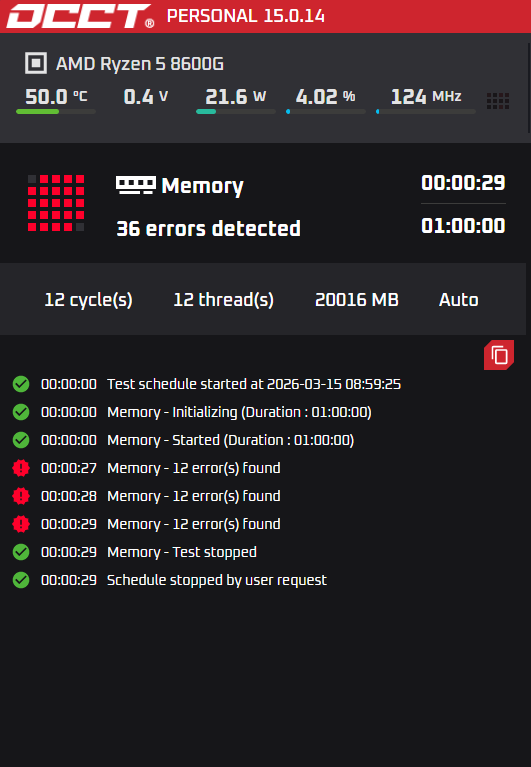Click the Memory - Test stopped log line
531x767 pixels.
coord(182,552)
